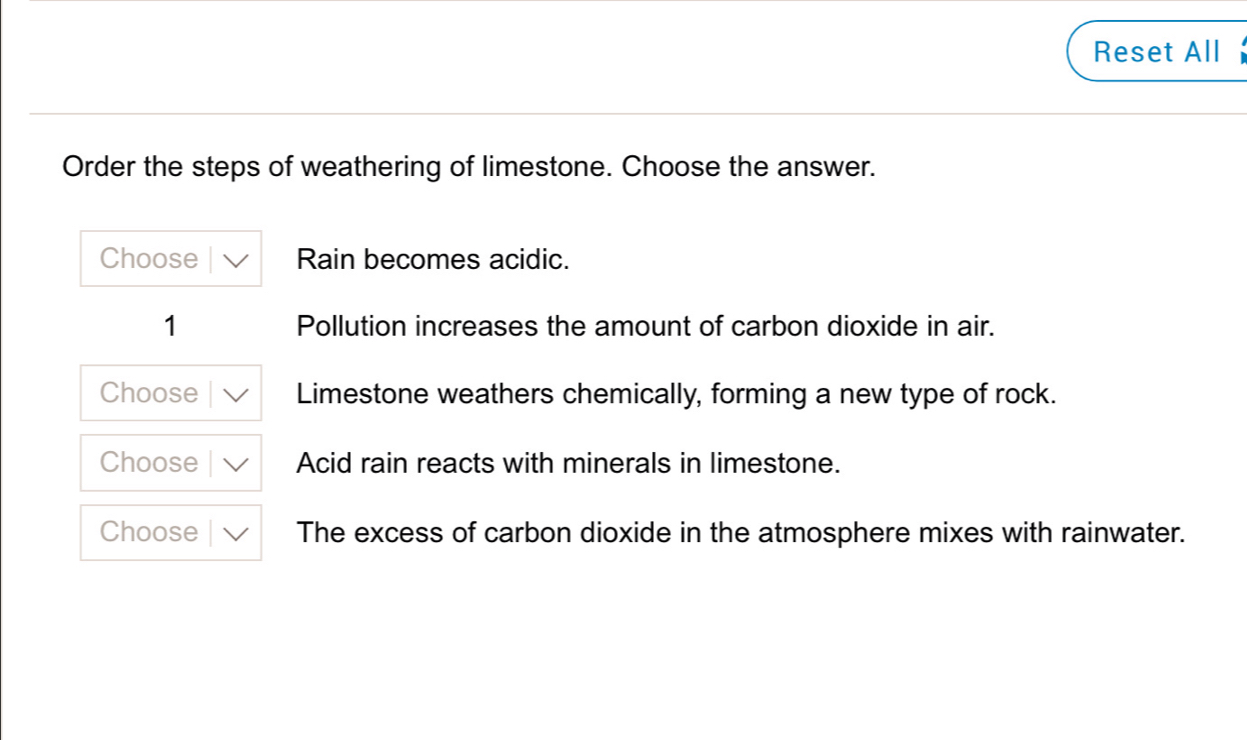Select the "Limestone weathers chemically" statement text

tap(677, 394)
